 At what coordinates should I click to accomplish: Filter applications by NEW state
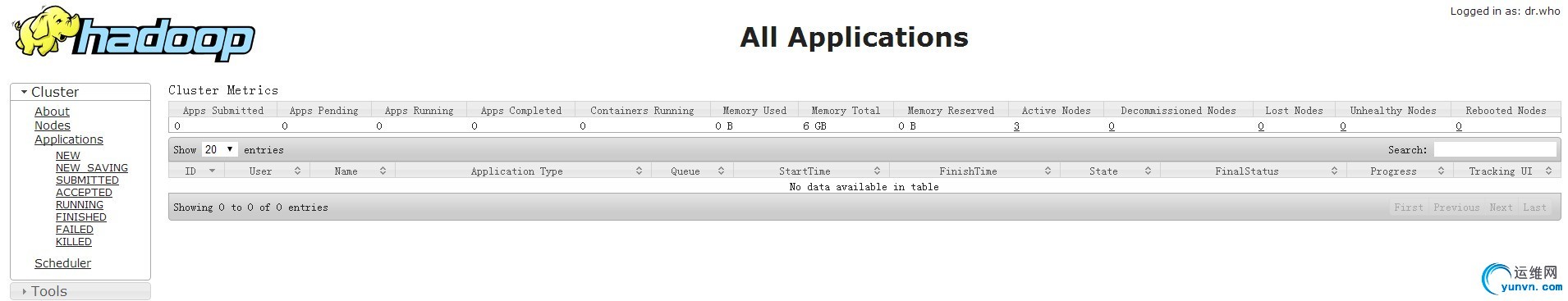(x=68, y=156)
